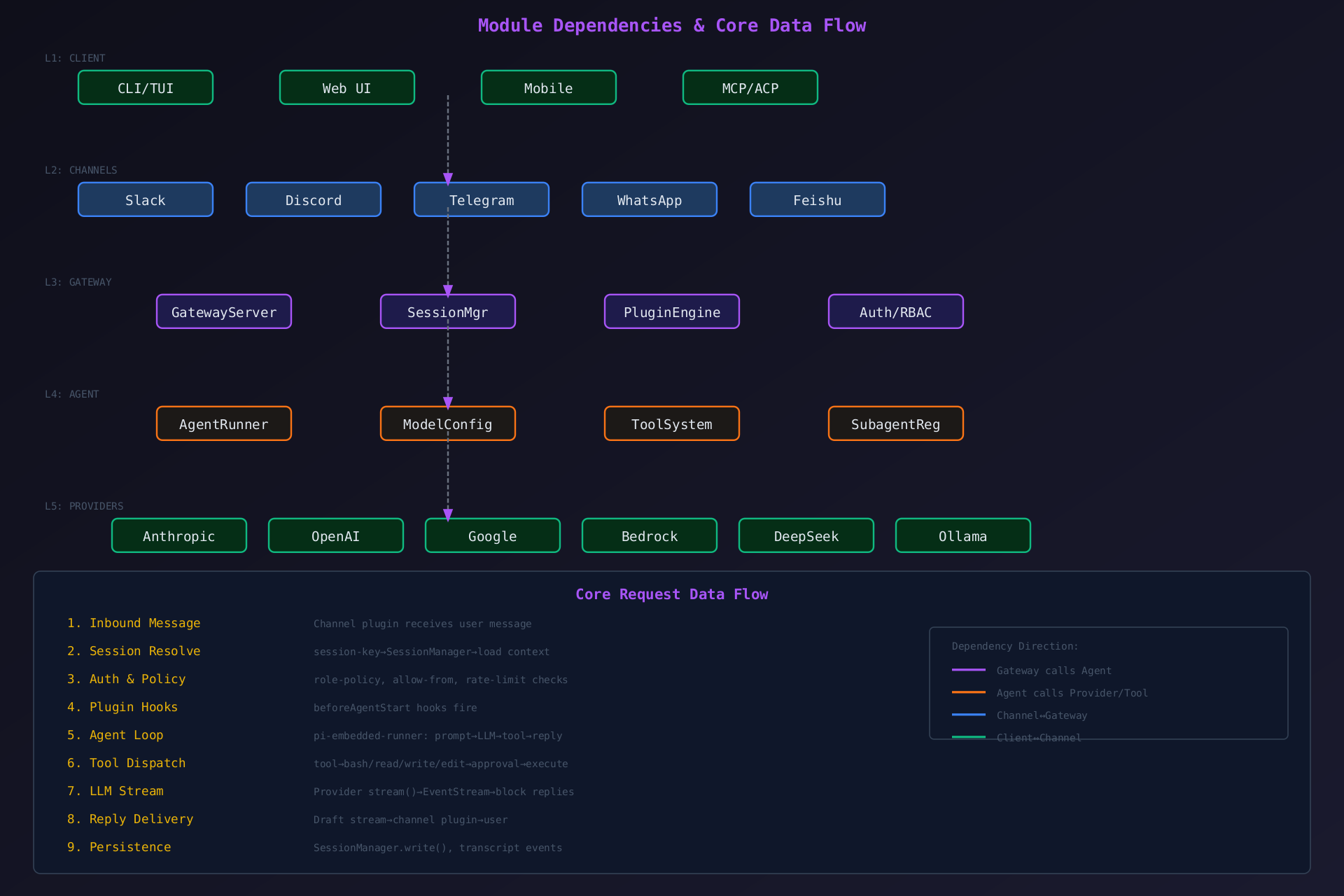Screen dimensions: 1344x896
Task: Select the SubagentReg node
Action: [896, 423]
